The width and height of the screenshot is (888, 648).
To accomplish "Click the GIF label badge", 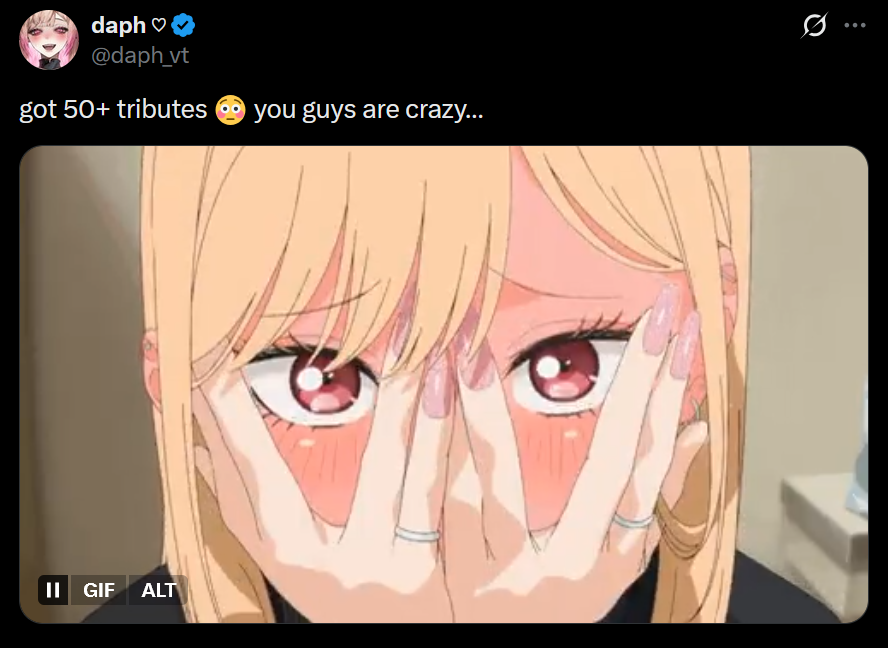I will (99, 590).
